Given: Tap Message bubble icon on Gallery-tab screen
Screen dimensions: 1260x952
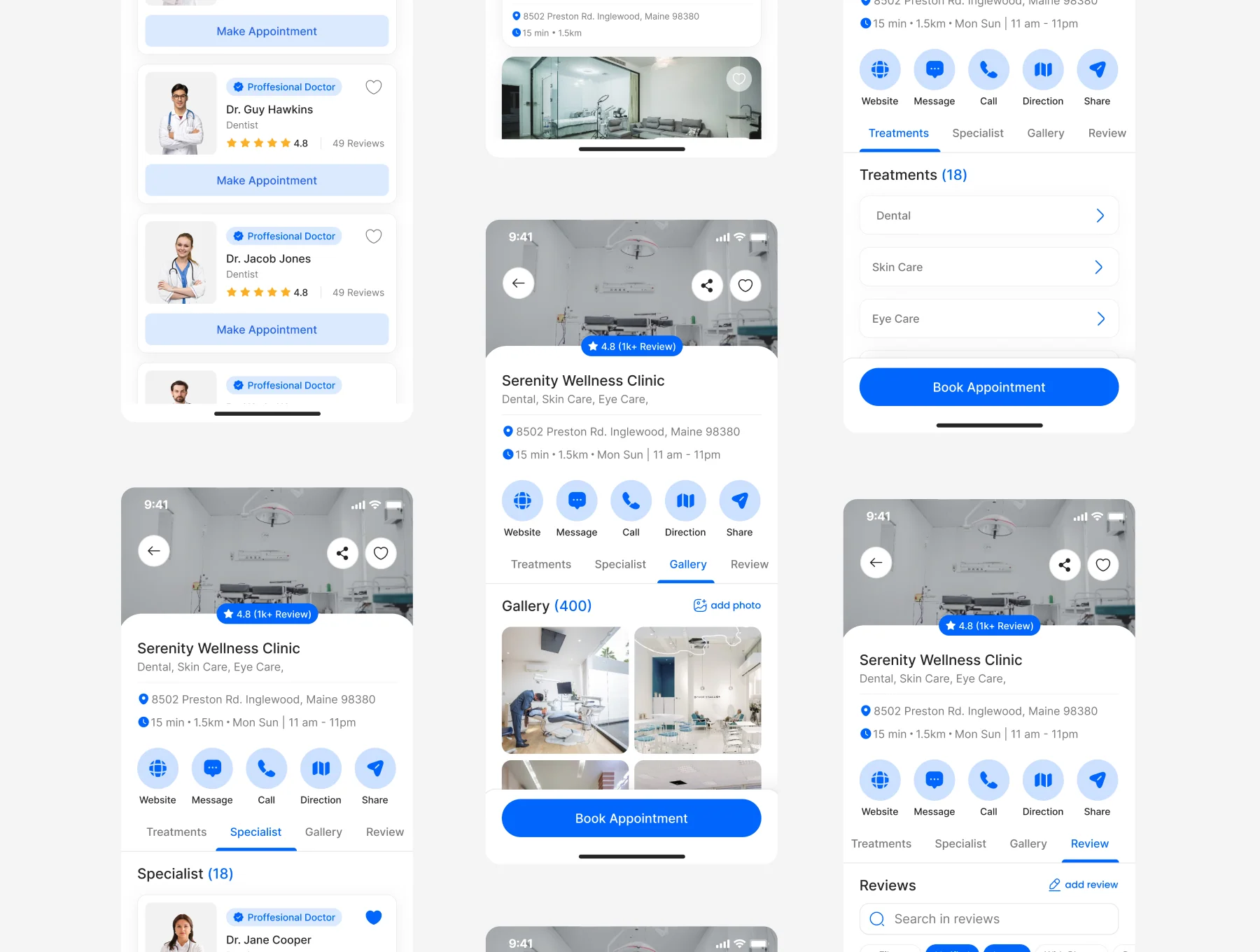Looking at the screenshot, I should click(577, 500).
